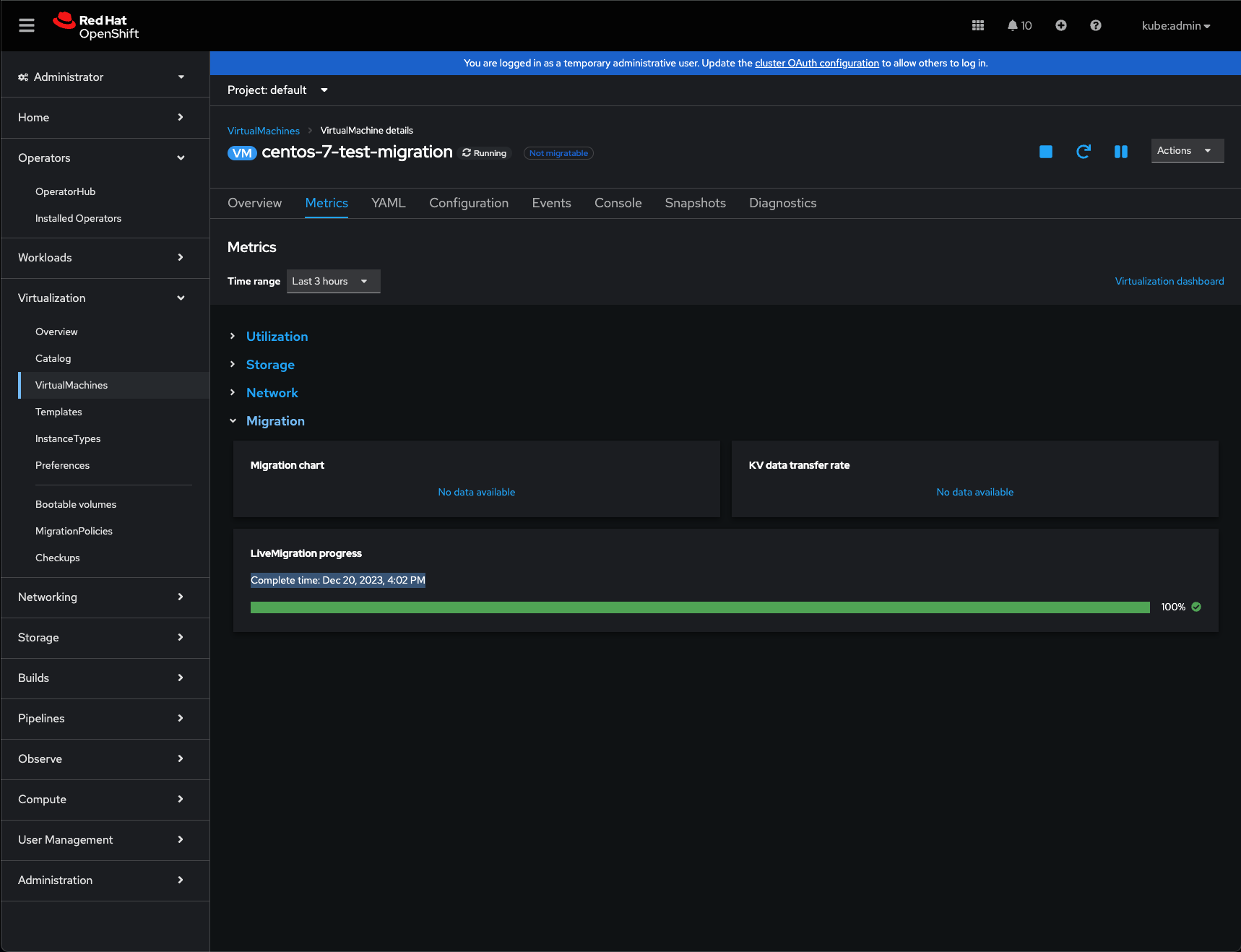Open notifications bell icon
Viewport: 1241px width, 952px height.
1013,26
